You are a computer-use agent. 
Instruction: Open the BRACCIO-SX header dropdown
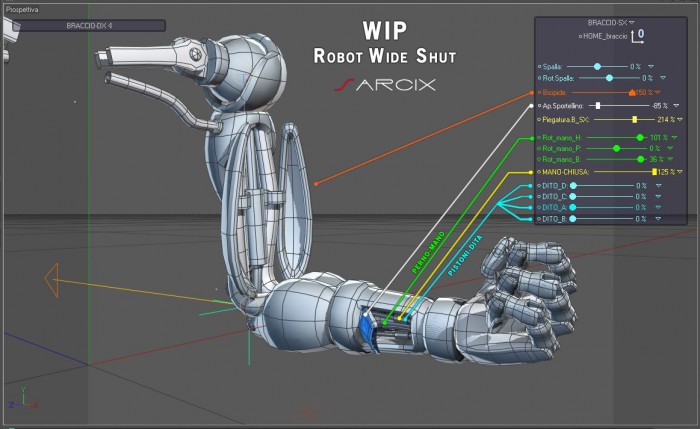point(632,22)
